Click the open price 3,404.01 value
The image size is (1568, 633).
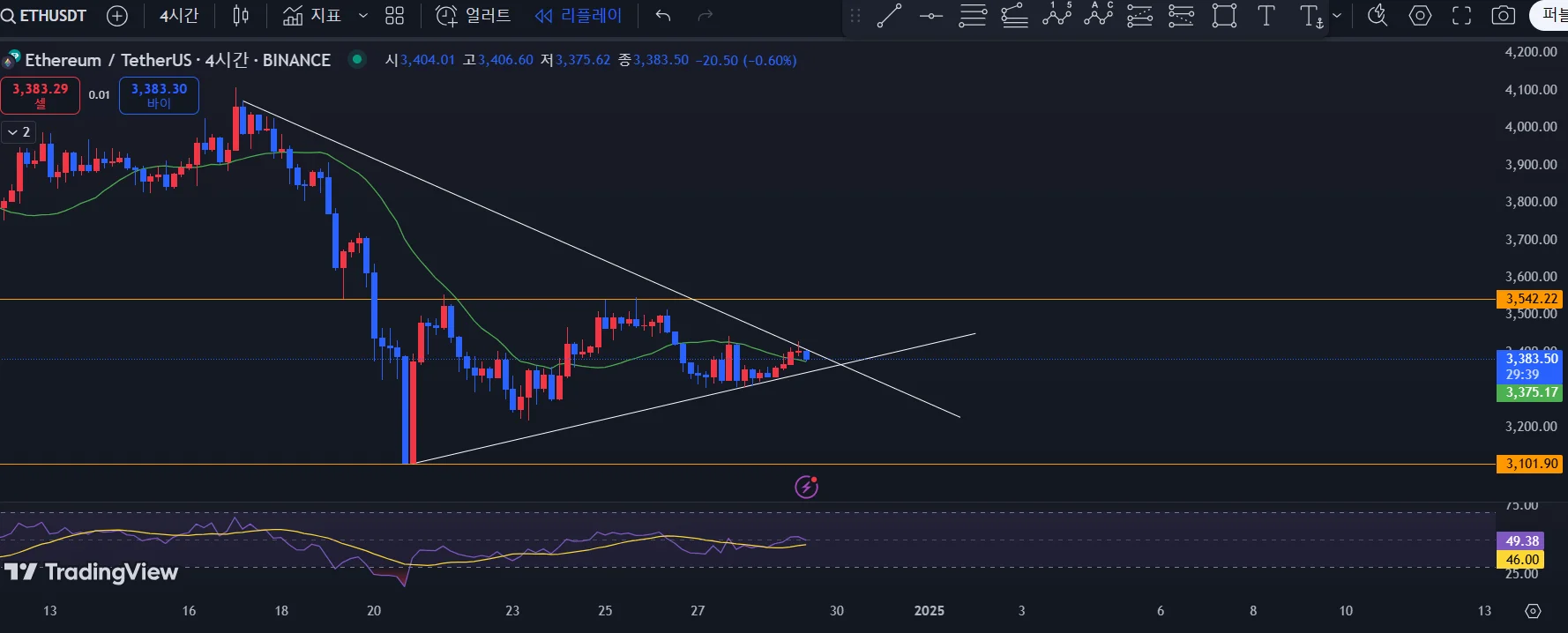[x=427, y=60]
